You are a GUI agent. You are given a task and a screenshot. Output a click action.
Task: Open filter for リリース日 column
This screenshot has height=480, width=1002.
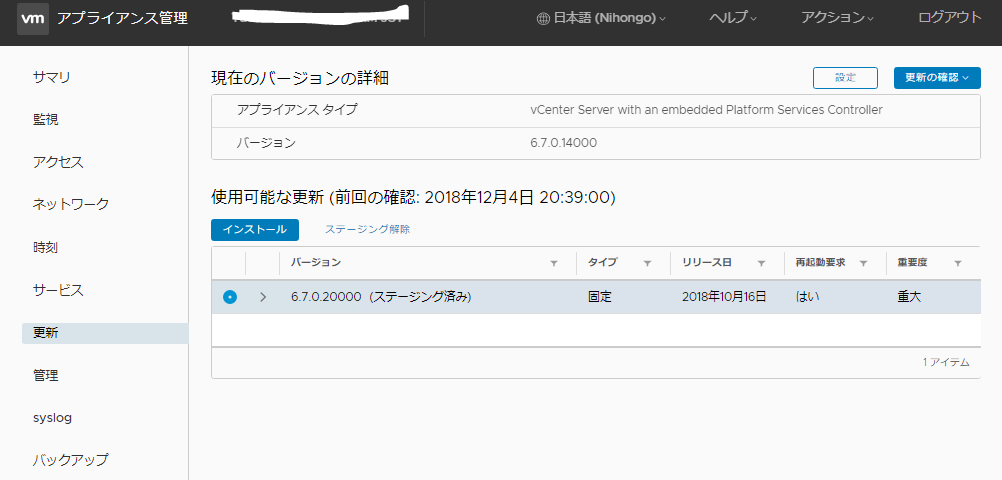click(x=762, y=263)
